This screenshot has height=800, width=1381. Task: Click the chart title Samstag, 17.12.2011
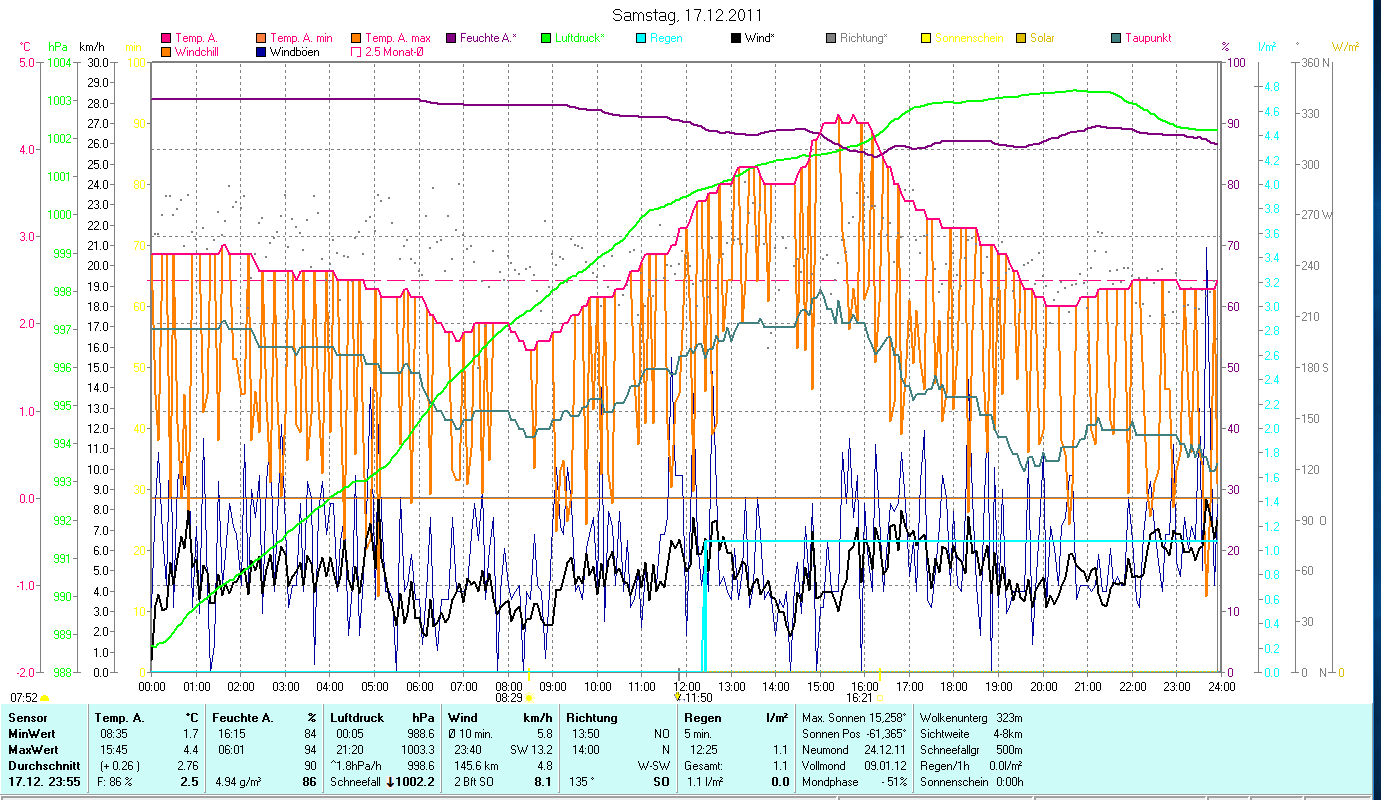coord(690,15)
